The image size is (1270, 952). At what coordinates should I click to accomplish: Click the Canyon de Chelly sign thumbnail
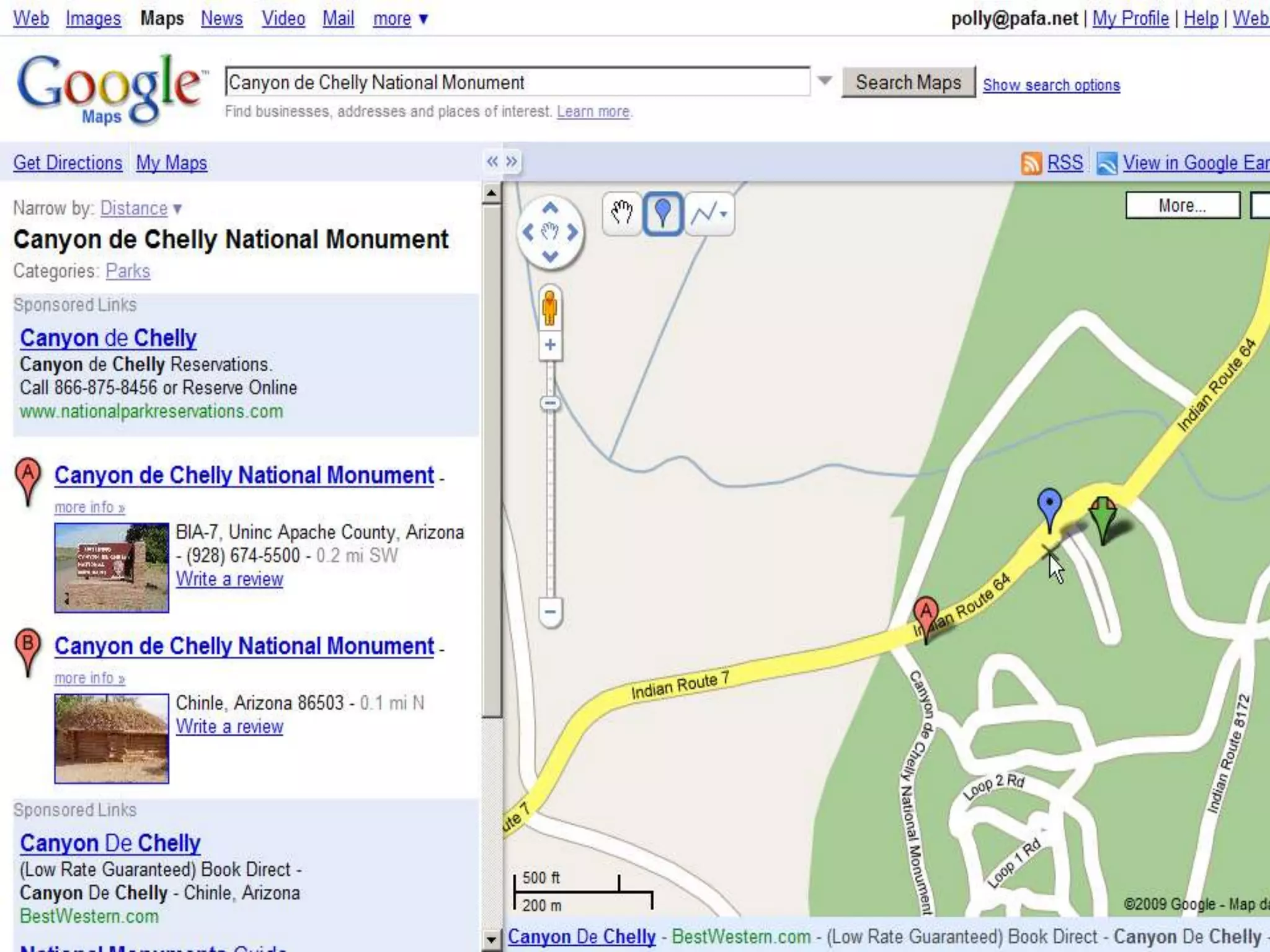[112, 567]
